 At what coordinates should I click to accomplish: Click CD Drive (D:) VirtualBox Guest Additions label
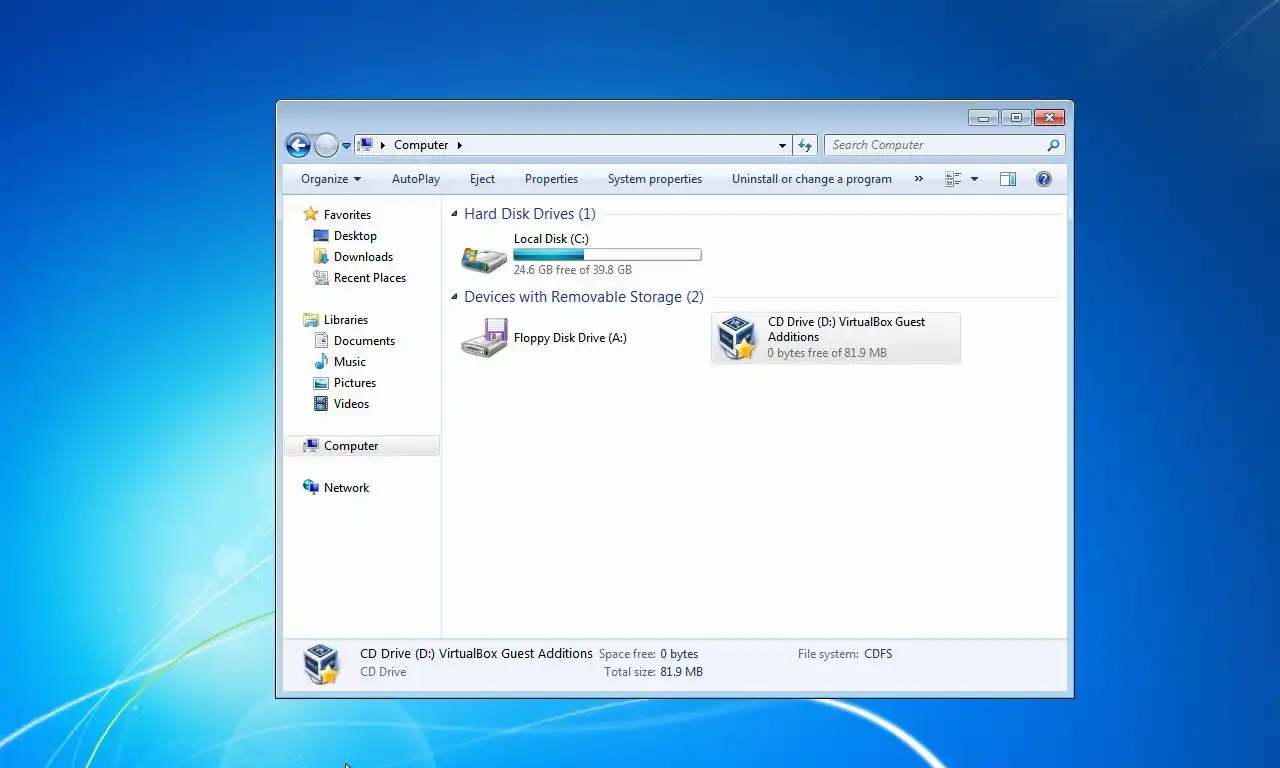tap(846, 329)
